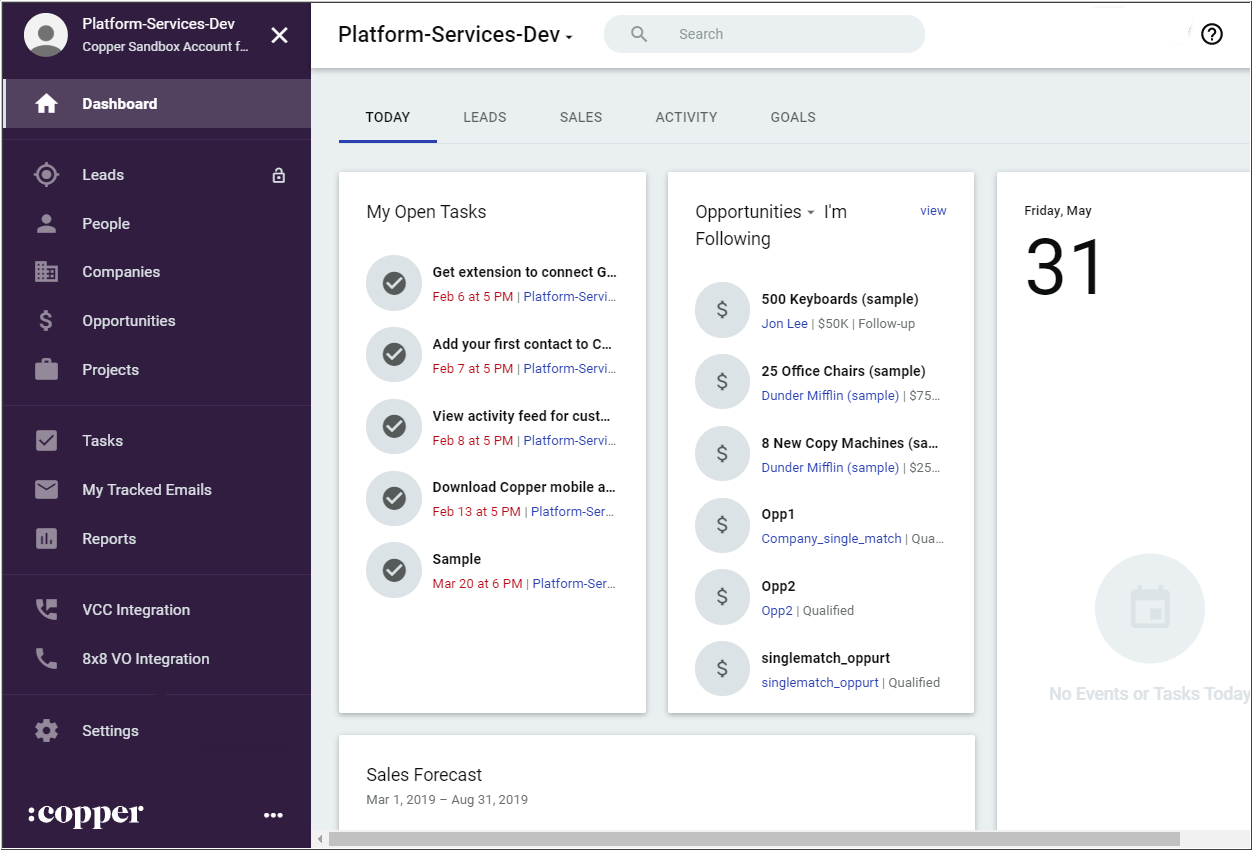Viewport: 1252px width, 850px height.
Task: Open the three-dot menu beside copper logo
Action: 273,816
